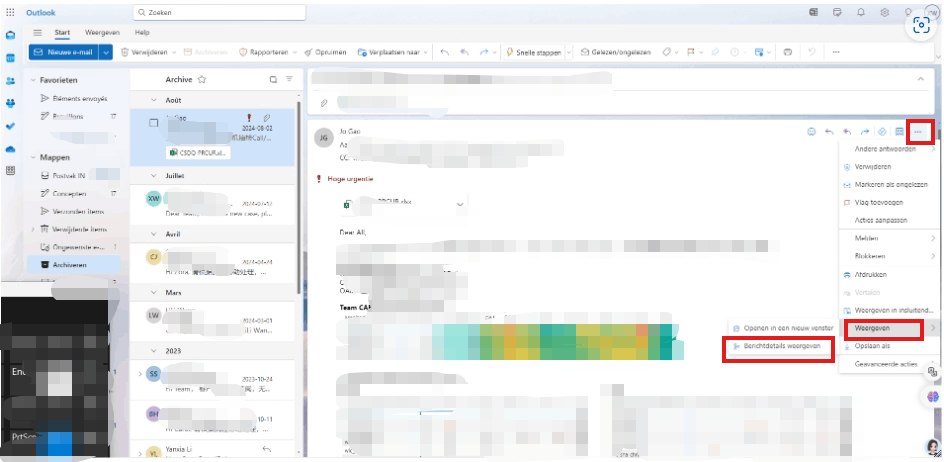Select Markeren als ongelezen menu entry

889,184
